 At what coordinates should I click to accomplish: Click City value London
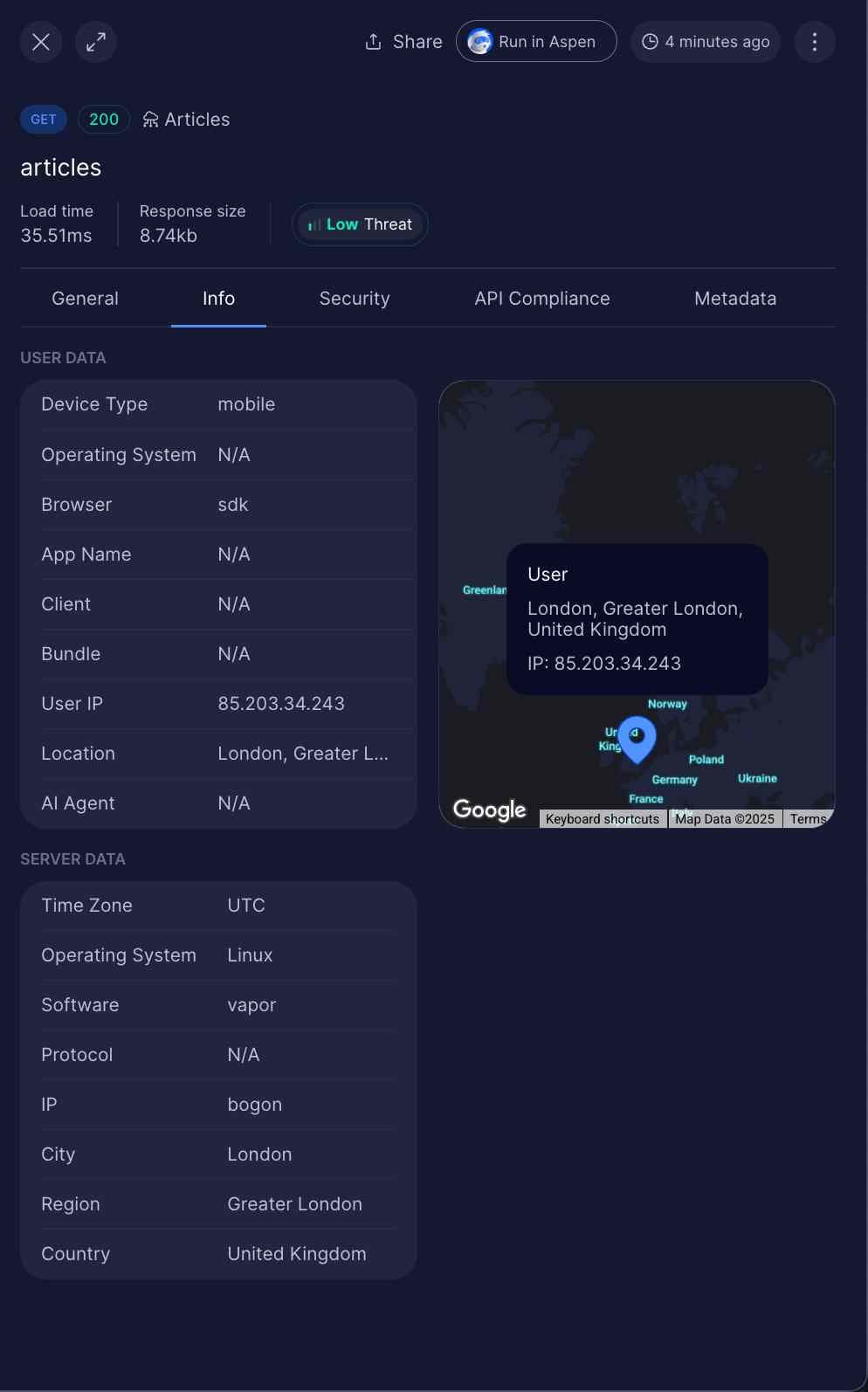pyautogui.click(x=259, y=1154)
